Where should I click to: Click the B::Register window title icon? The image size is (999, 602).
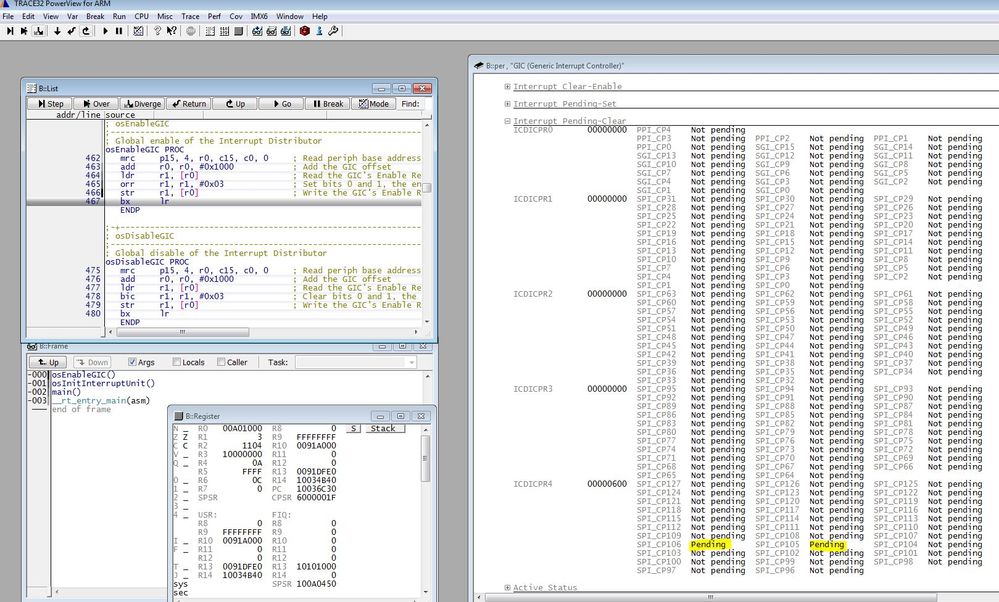(x=179, y=416)
